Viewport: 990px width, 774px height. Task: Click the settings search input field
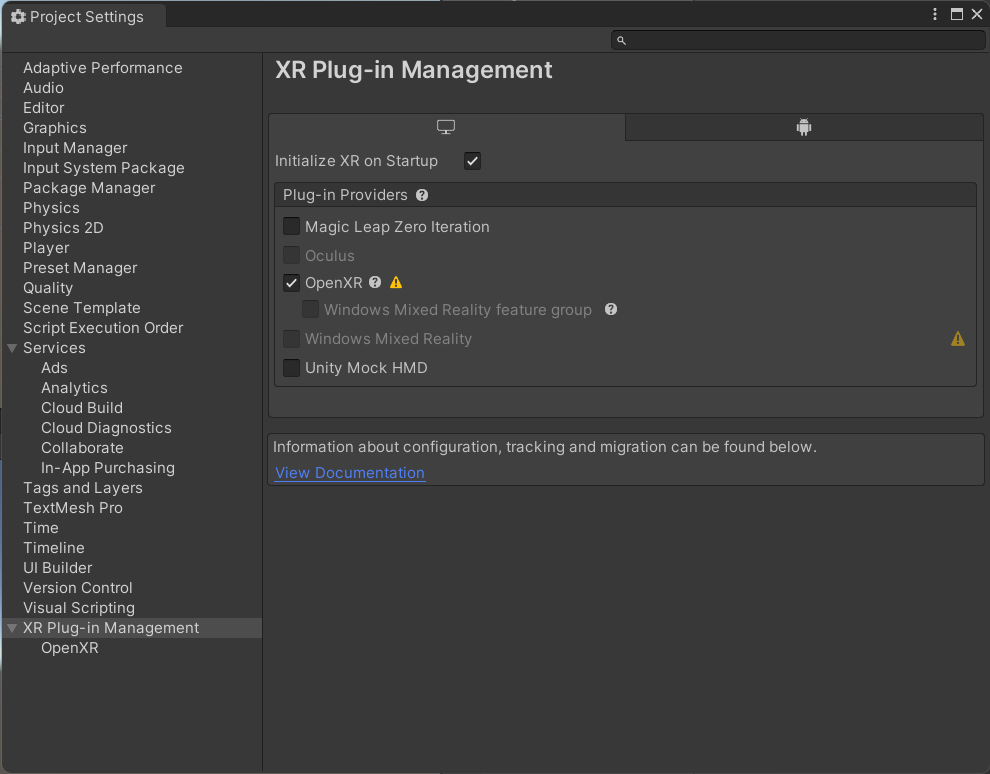tap(798, 40)
